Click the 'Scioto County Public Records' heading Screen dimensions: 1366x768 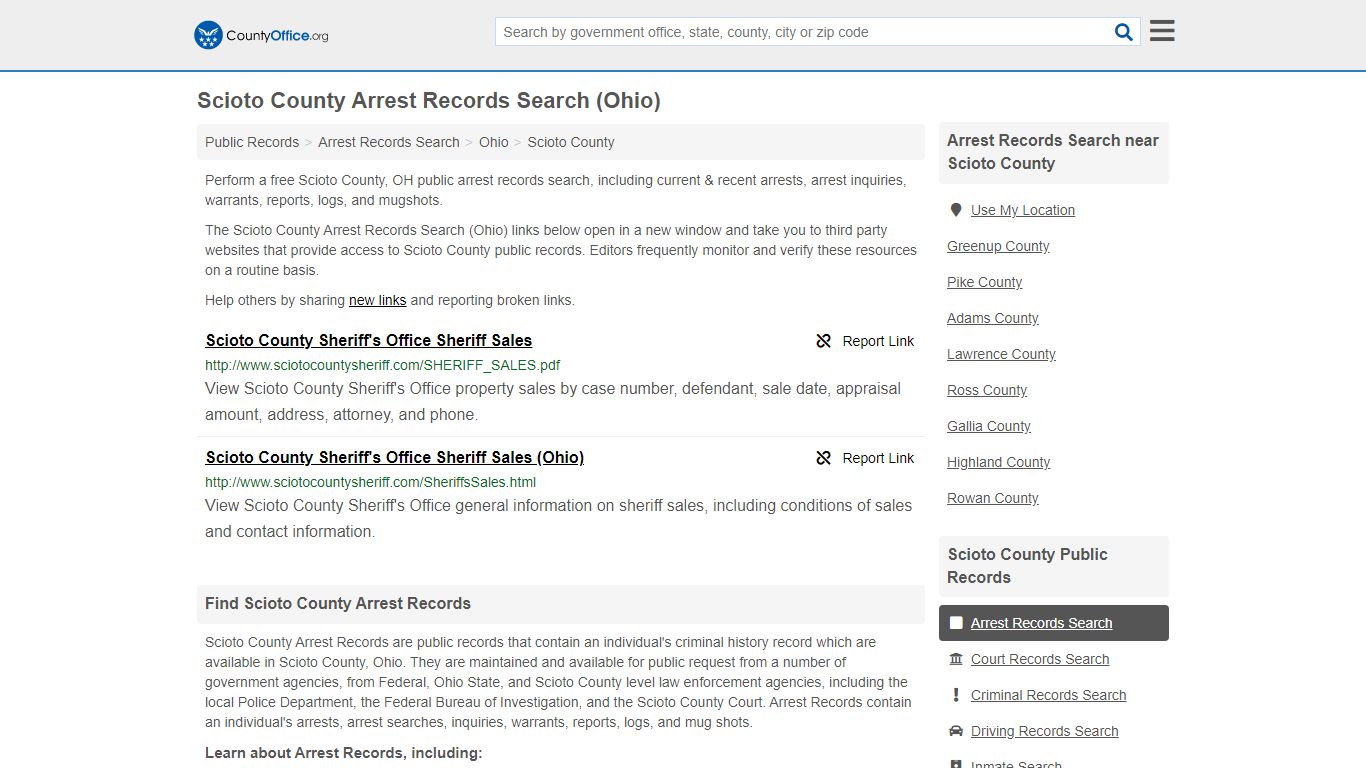(x=1027, y=566)
